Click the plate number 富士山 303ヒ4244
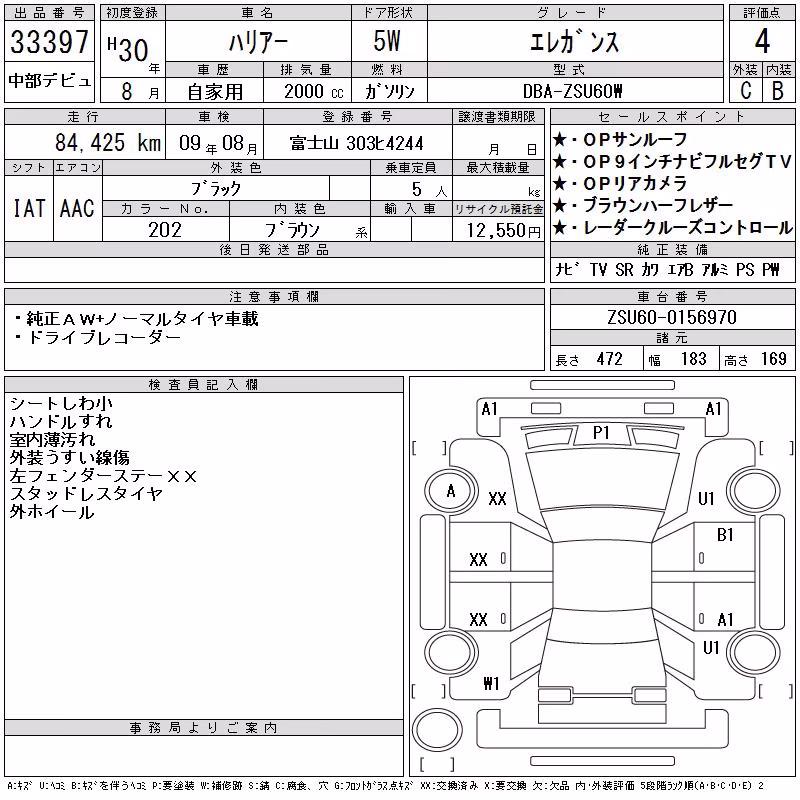Image resolution: width=800 pixels, height=800 pixels. click(x=357, y=143)
